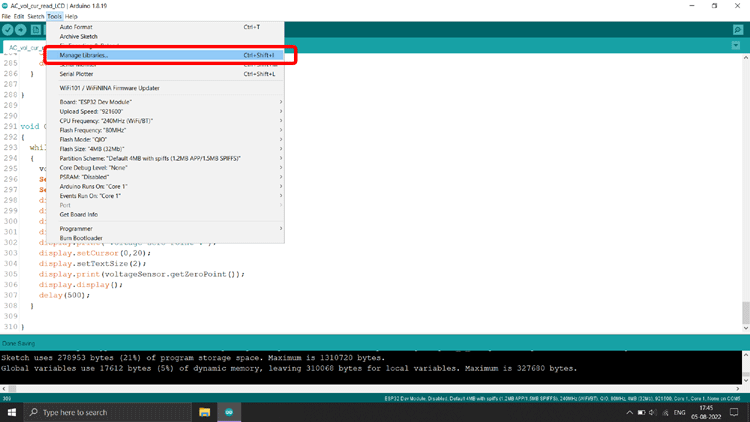This screenshot has width=750, height=422.
Task: Expand the Flash Mode QIO submenu
Action: pyautogui.click(x=165, y=140)
